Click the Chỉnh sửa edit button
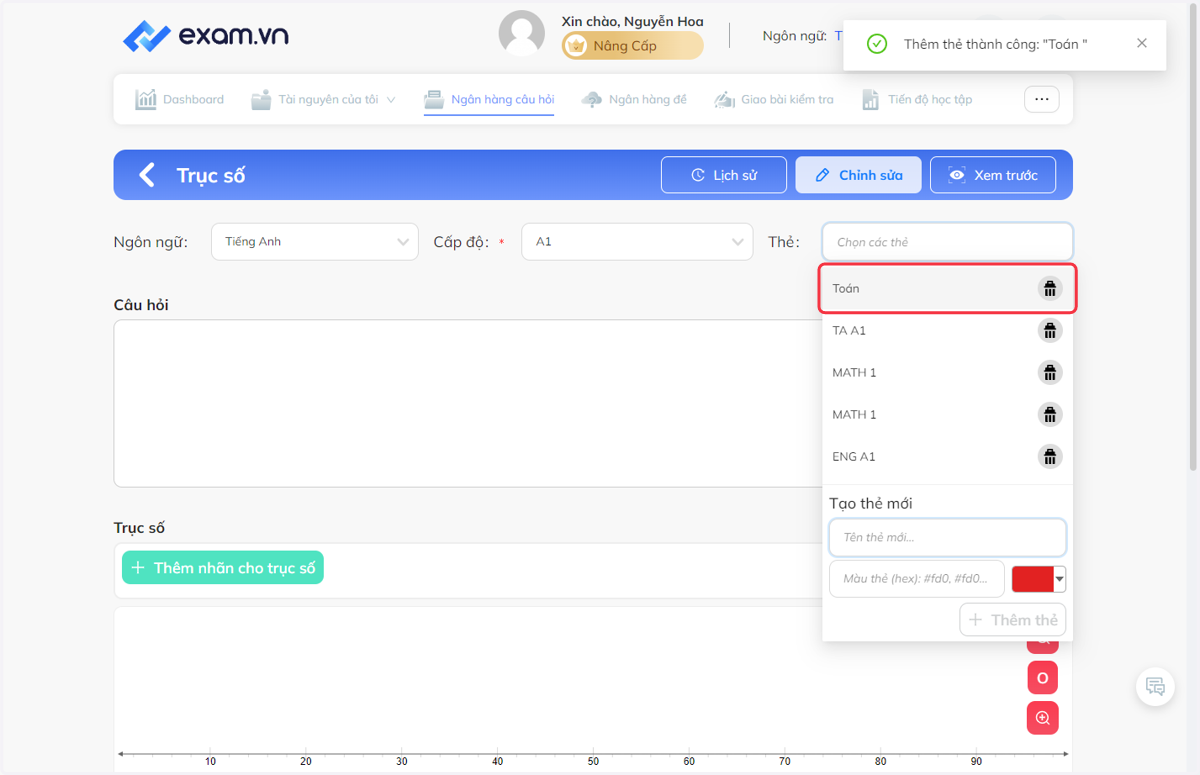 pyautogui.click(x=859, y=175)
